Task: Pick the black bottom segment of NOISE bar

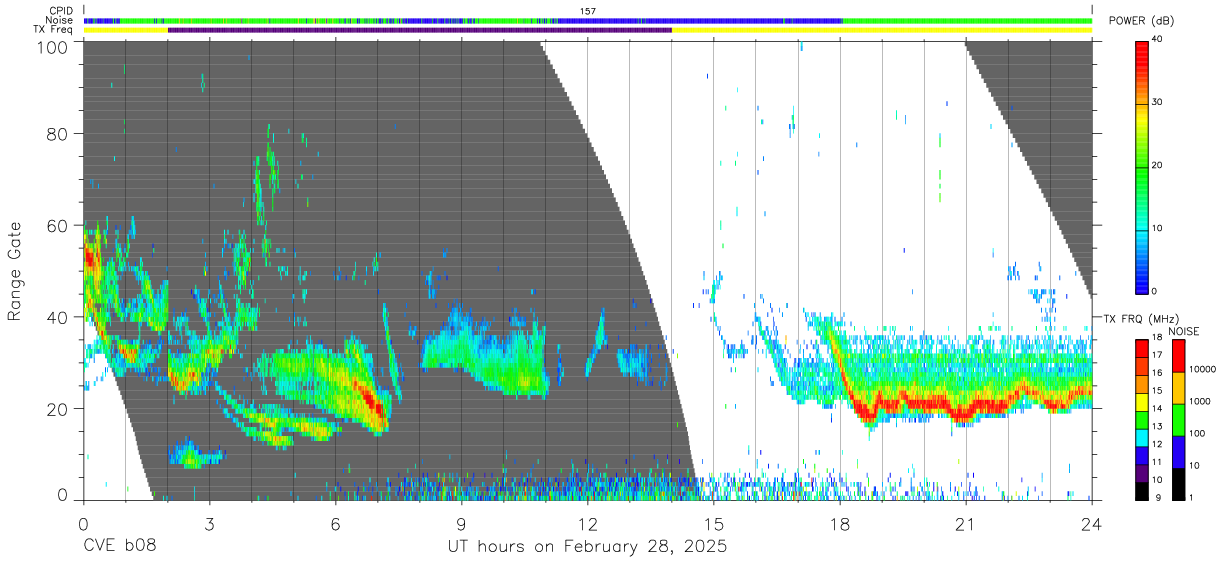Action: point(1177,483)
